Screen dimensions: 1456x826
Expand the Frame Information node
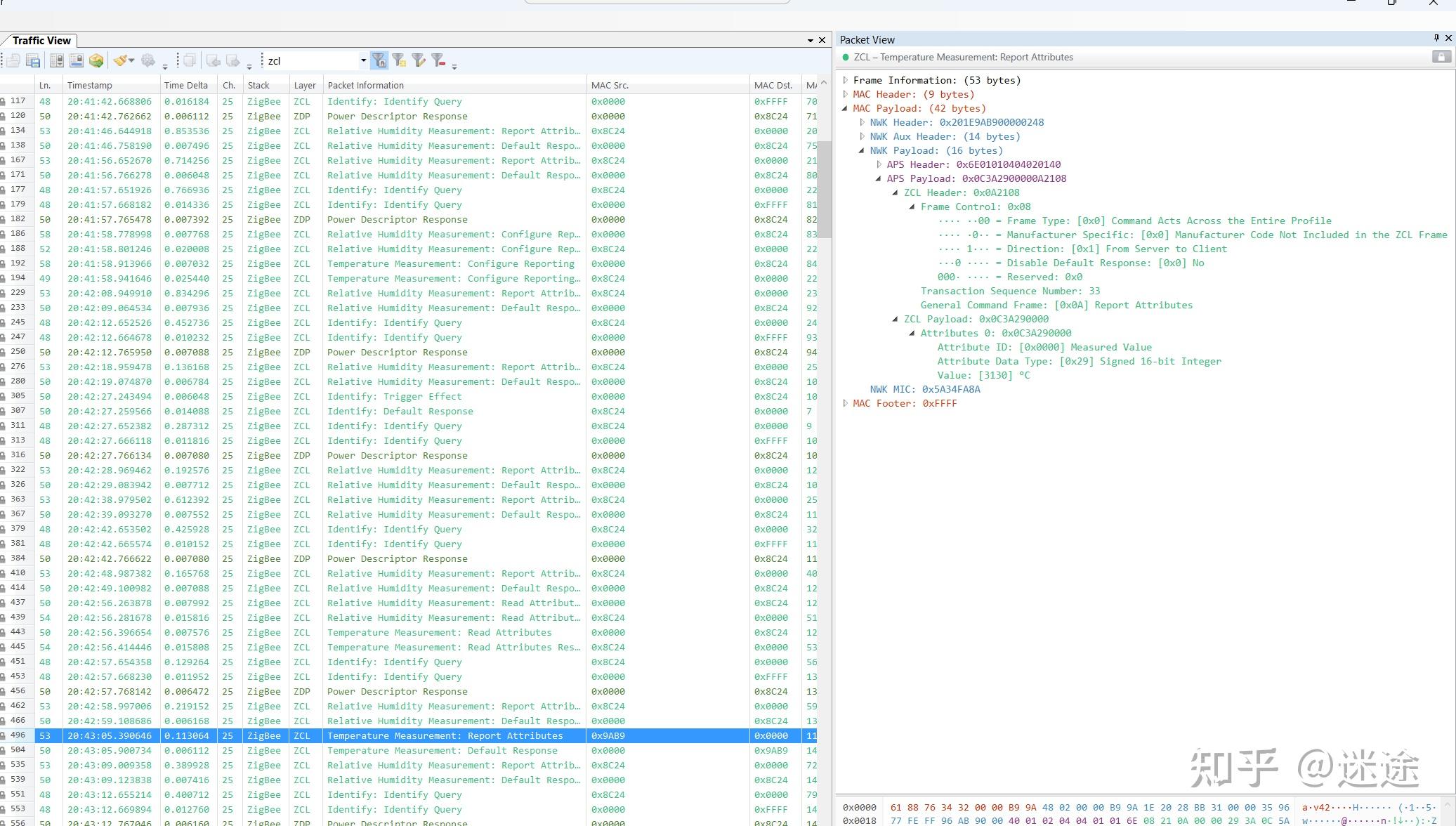846,80
